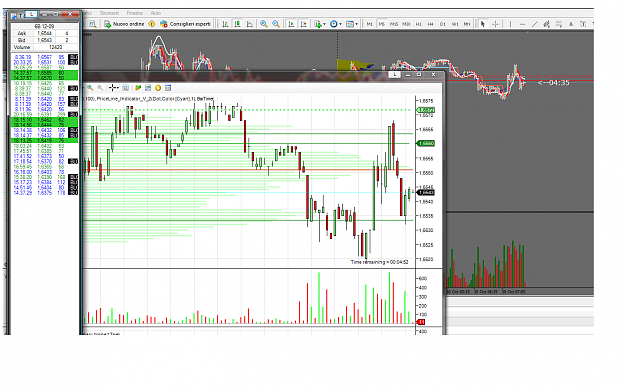This screenshot has width=625, height=391.
Task: Switch to H4 timeframe
Action: coord(430,24)
